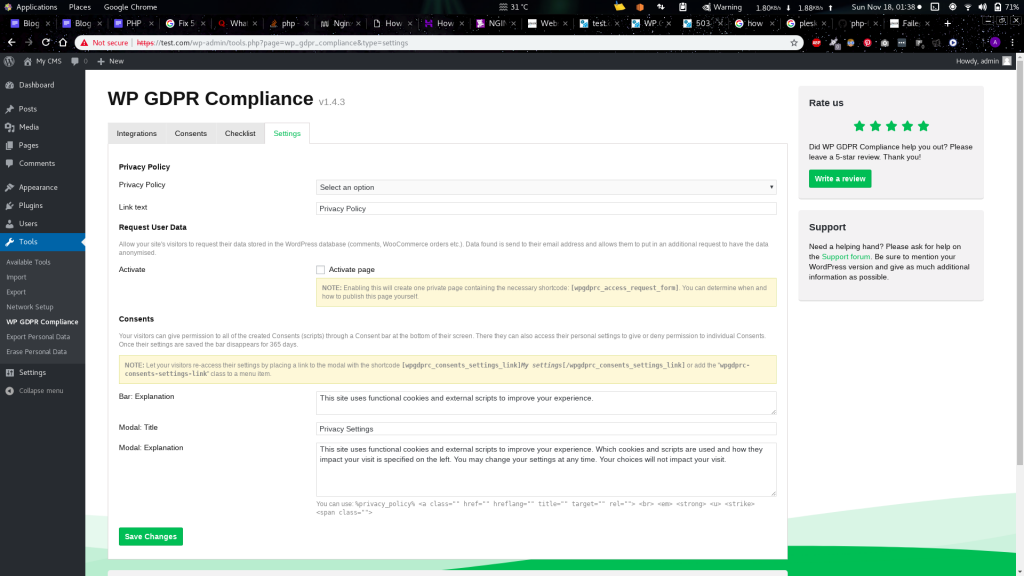Open the WordPress logo menu

pyautogui.click(x=9, y=61)
